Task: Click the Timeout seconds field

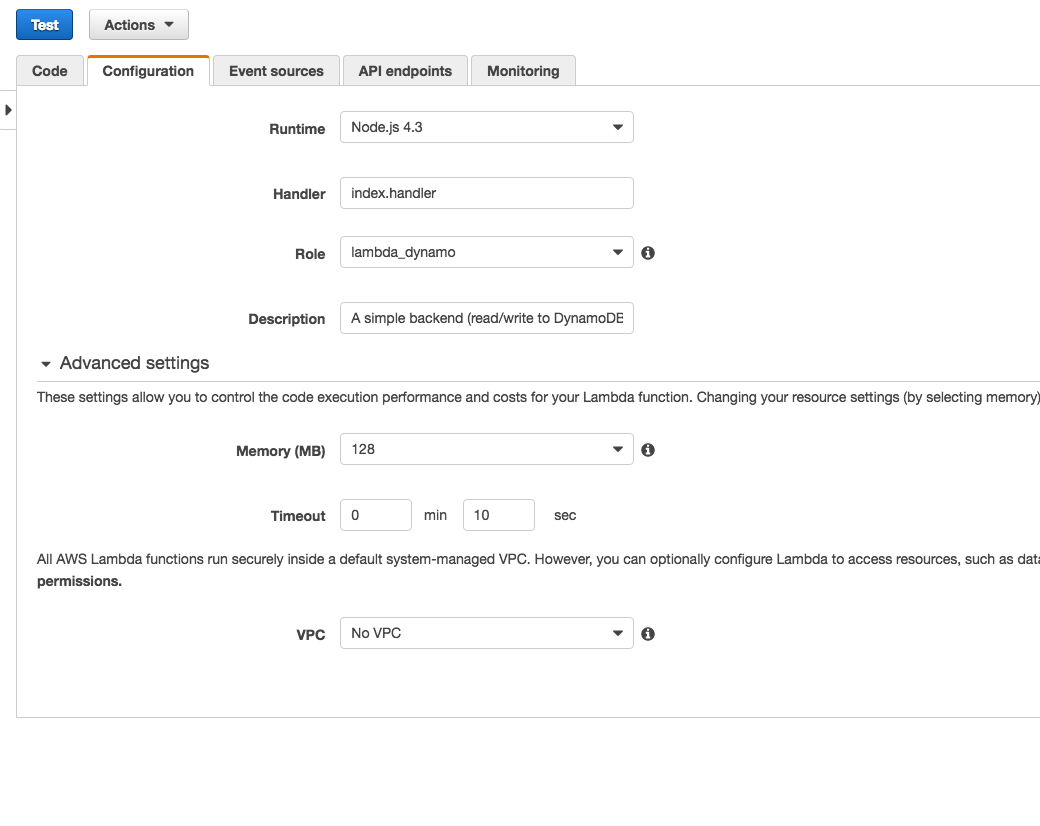Action: 499,515
